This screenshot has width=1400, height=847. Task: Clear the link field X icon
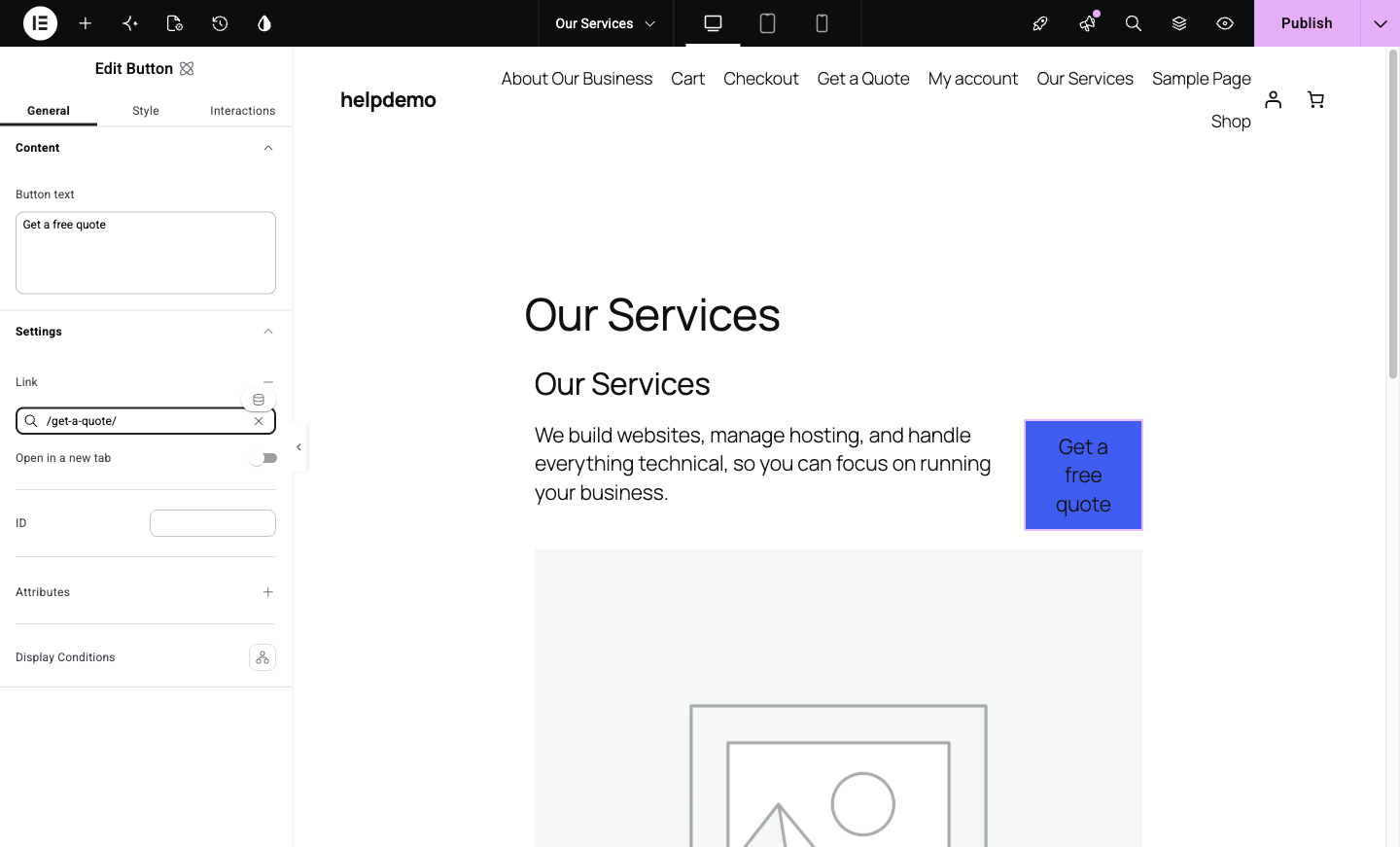[x=259, y=421]
